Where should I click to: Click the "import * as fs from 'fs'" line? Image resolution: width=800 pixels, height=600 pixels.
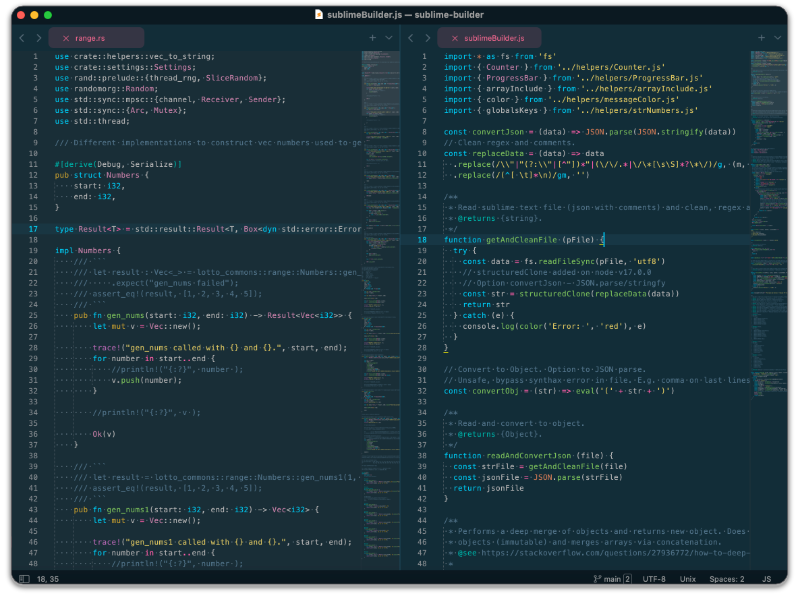click(x=499, y=57)
